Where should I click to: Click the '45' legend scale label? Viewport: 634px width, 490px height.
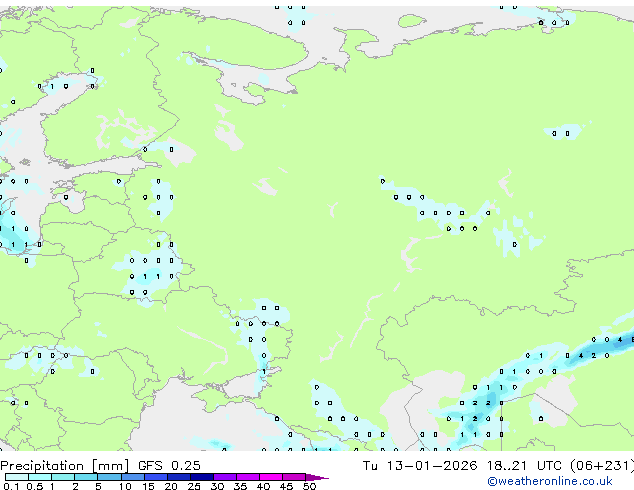click(286, 486)
